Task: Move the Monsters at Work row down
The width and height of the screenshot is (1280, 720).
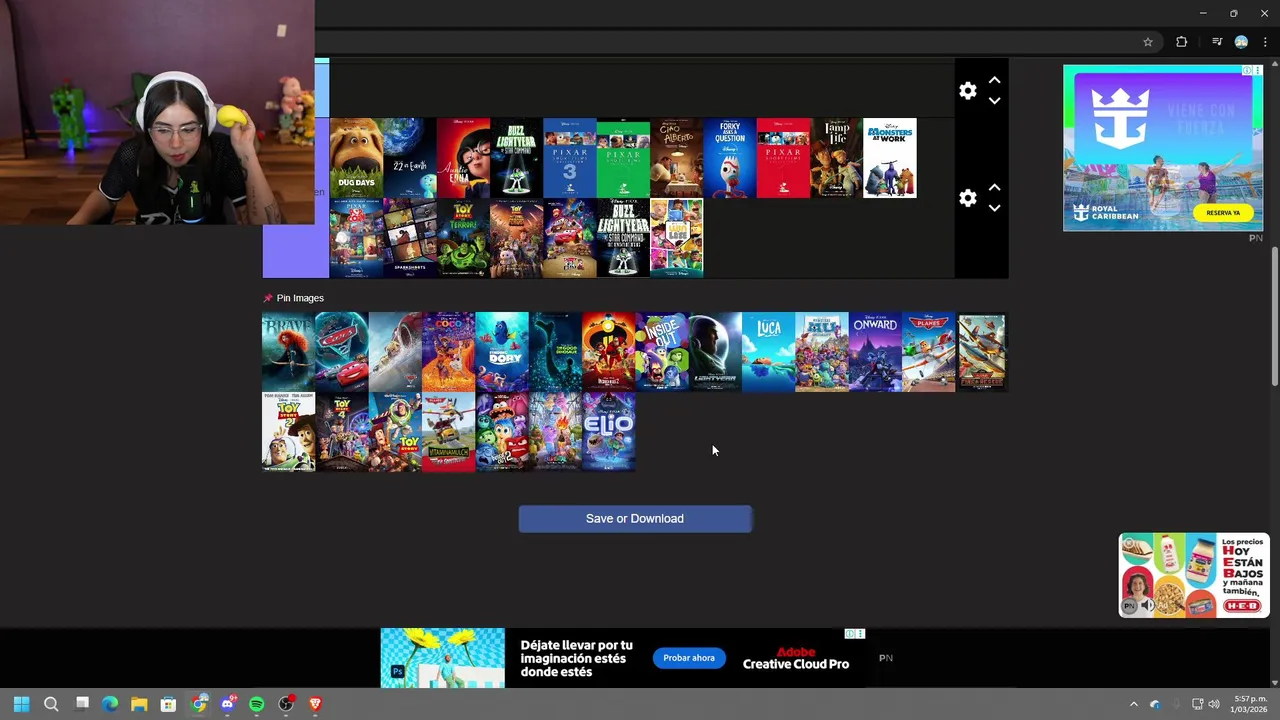Action: point(994,208)
